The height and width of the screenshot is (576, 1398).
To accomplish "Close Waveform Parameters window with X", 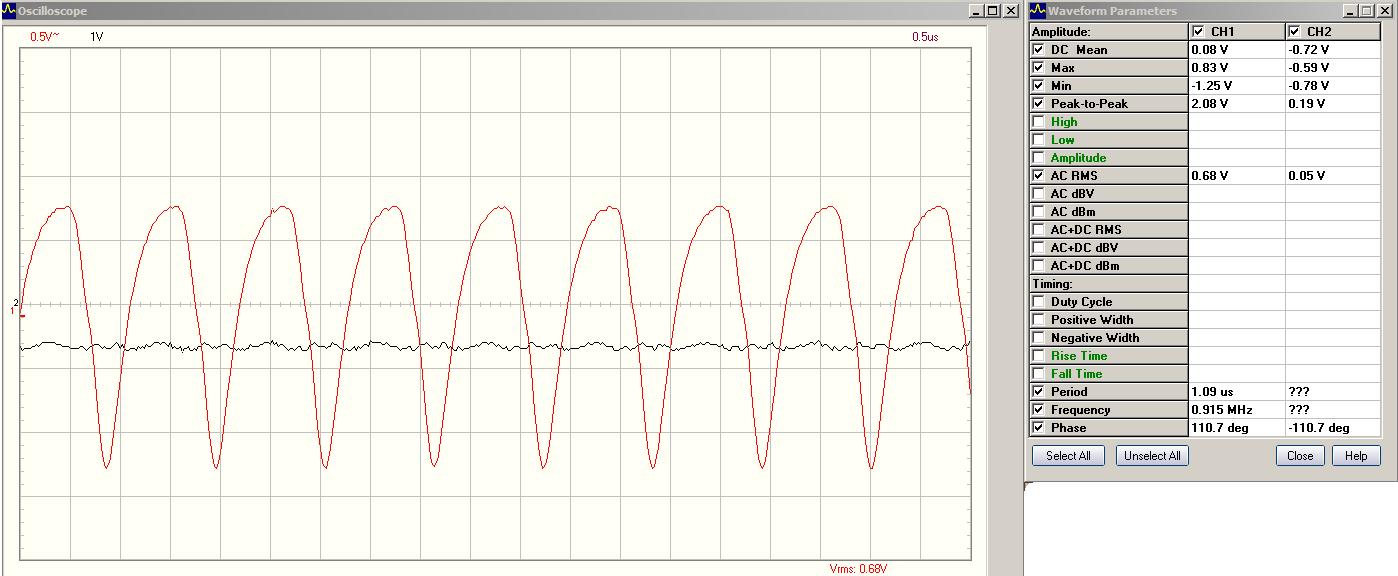I will pos(1384,11).
